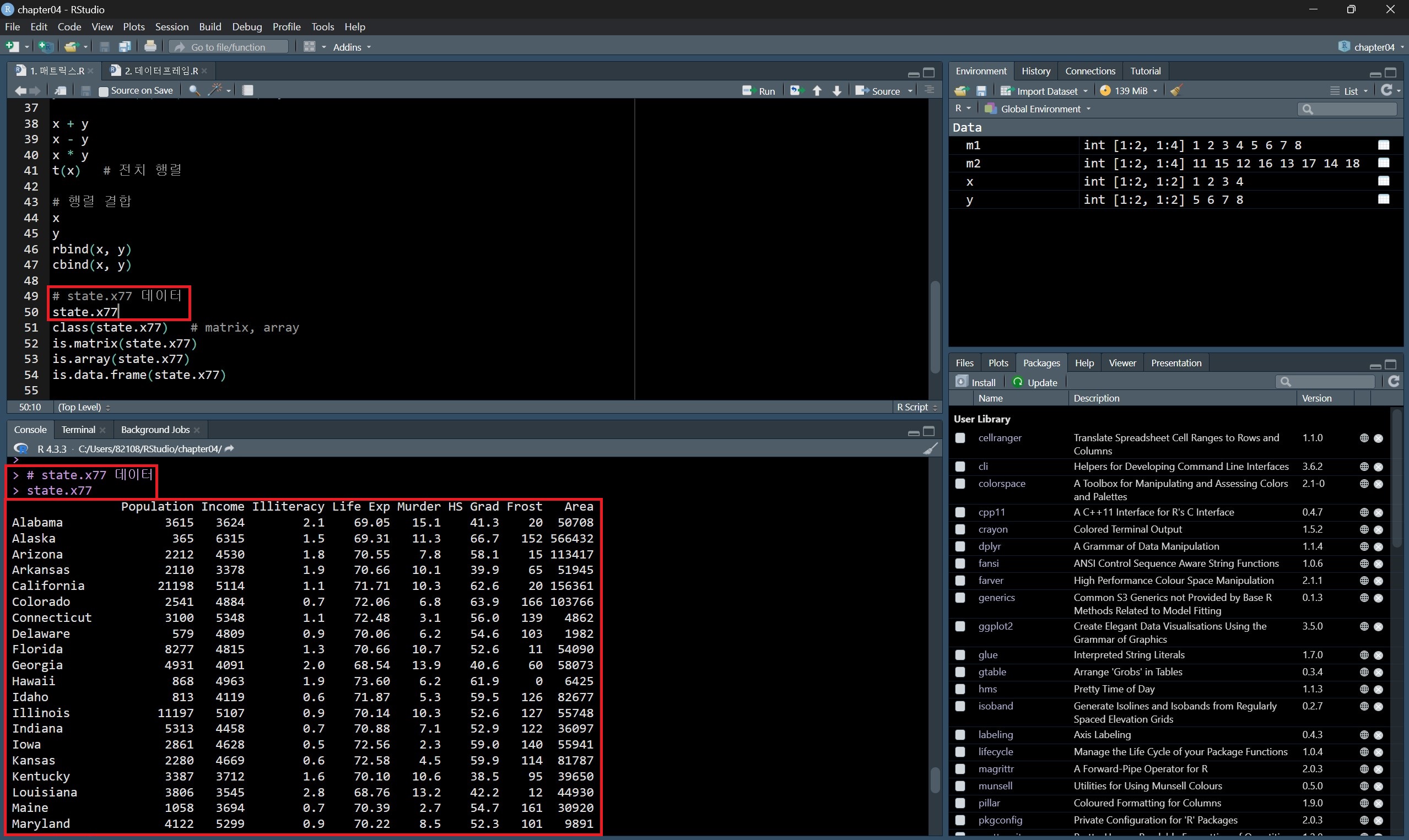Click the print document icon
This screenshot has height=840, width=1409.
point(150,47)
